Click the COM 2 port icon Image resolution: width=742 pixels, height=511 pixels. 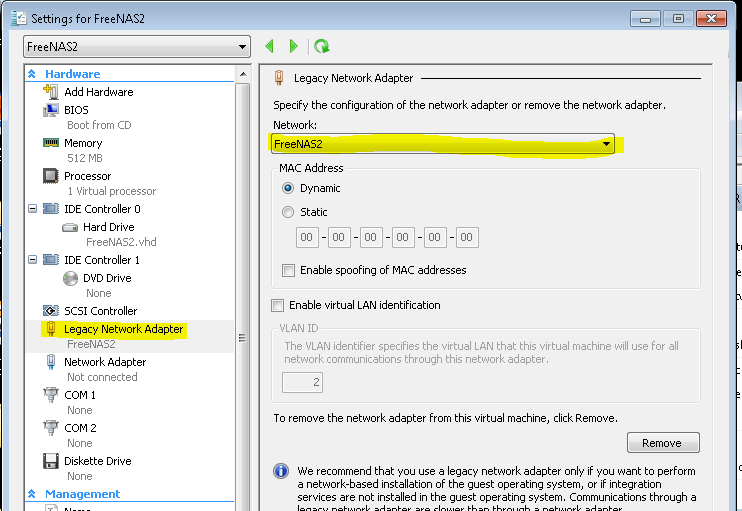pos(51,427)
